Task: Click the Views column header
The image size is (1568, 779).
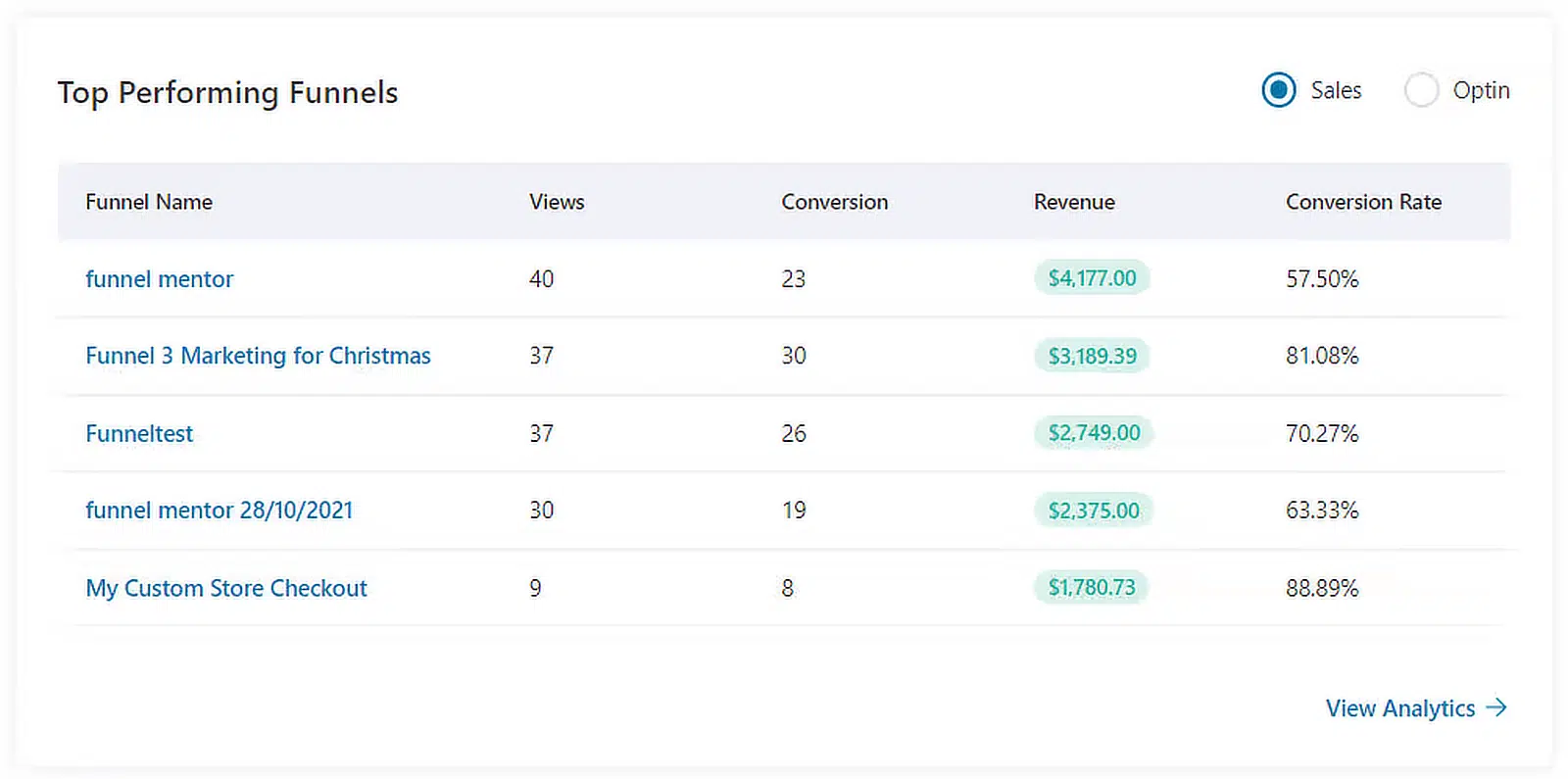Action: point(557,202)
